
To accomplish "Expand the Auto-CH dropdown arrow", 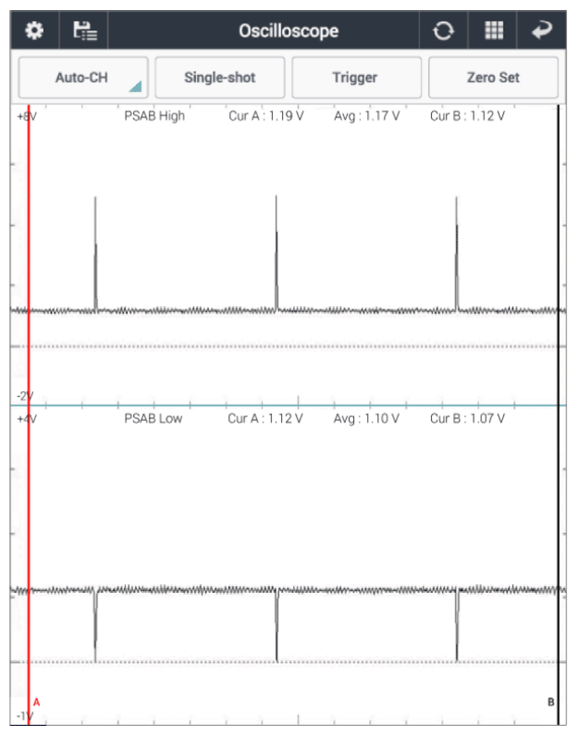I will pyautogui.click(x=135, y=87).
